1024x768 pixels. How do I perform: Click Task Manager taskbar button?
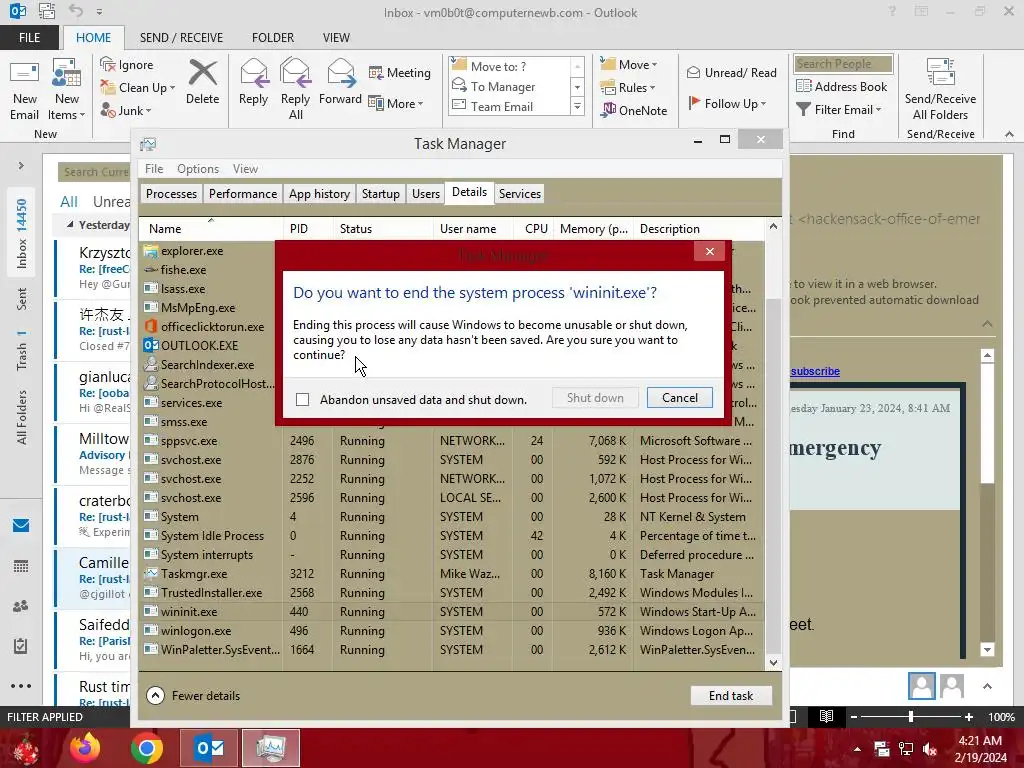tap(270, 748)
